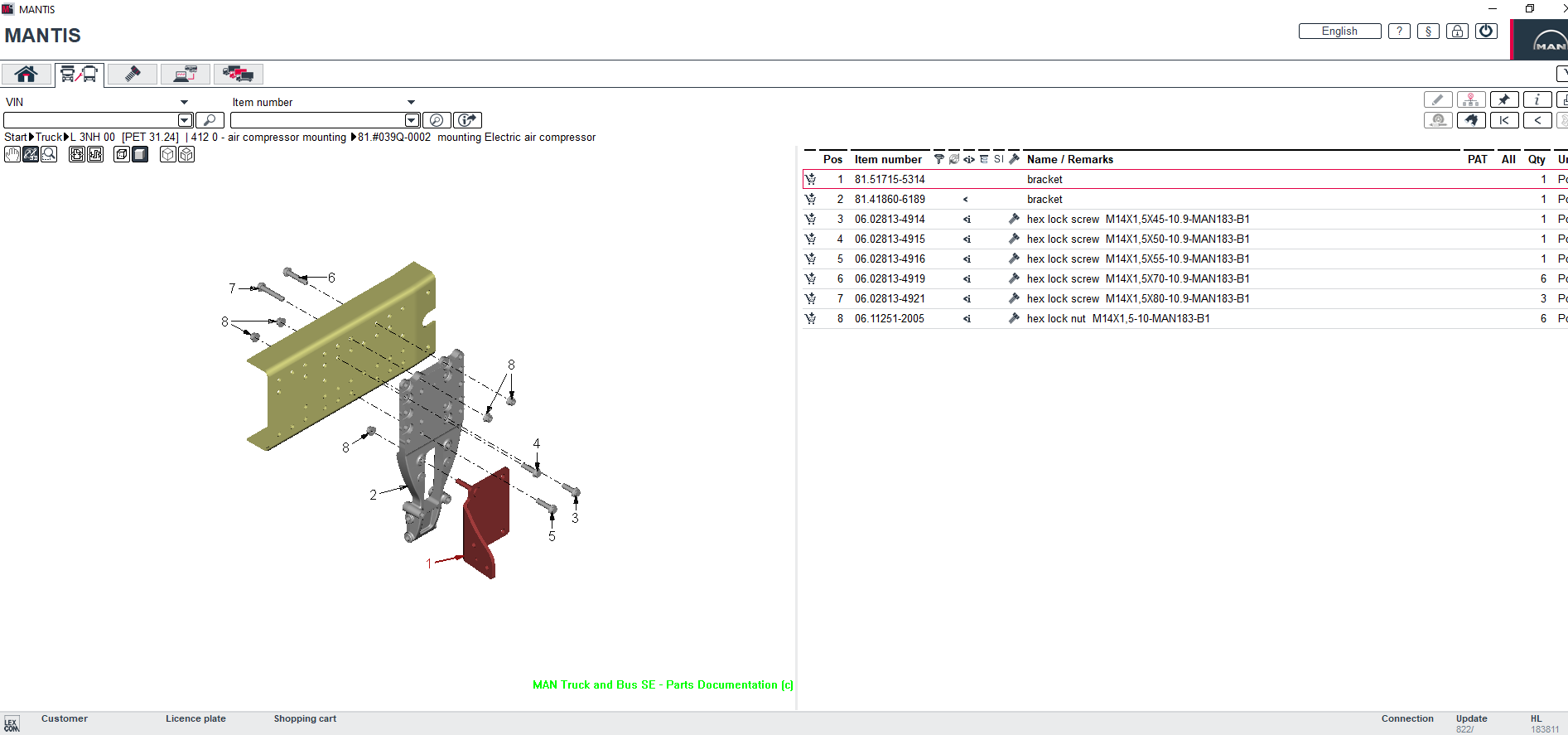Switch to the truck and bus catalog tab
This screenshot has height=735, width=1568.
pyautogui.click(x=80, y=74)
